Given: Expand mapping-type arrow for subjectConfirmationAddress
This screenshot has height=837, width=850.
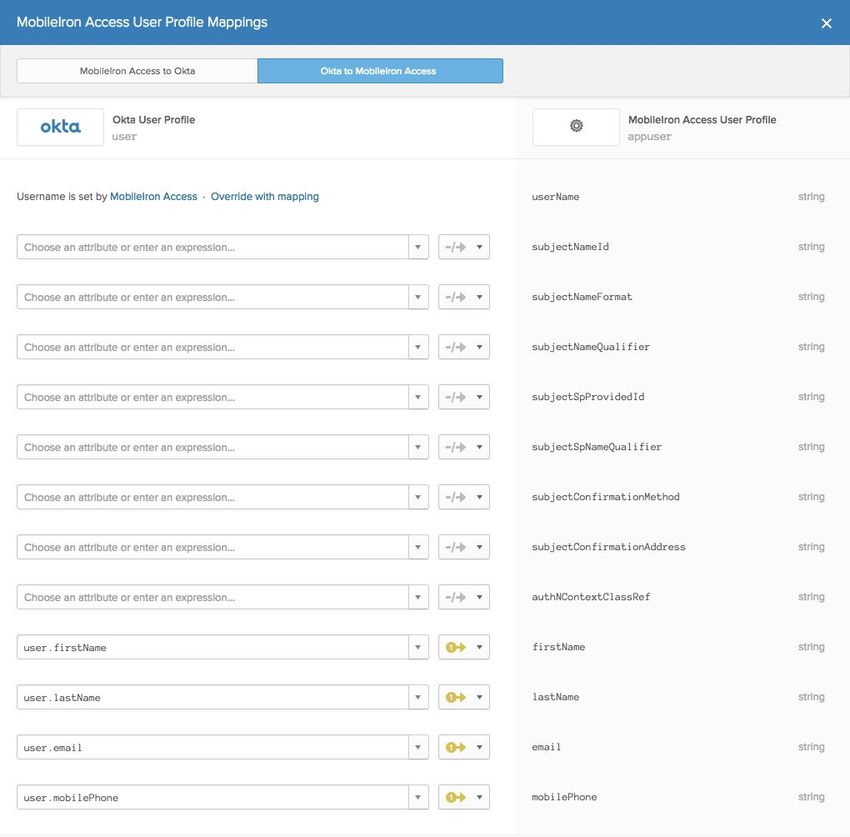Looking at the screenshot, I should click(480, 547).
